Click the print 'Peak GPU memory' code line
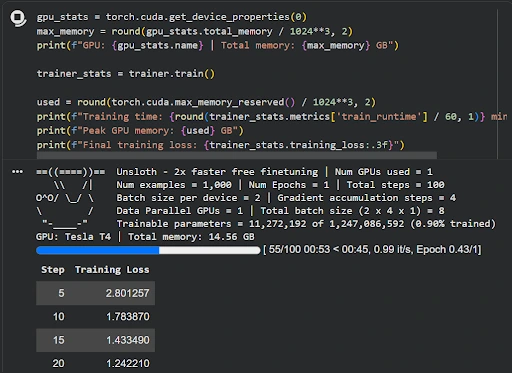 [140, 131]
